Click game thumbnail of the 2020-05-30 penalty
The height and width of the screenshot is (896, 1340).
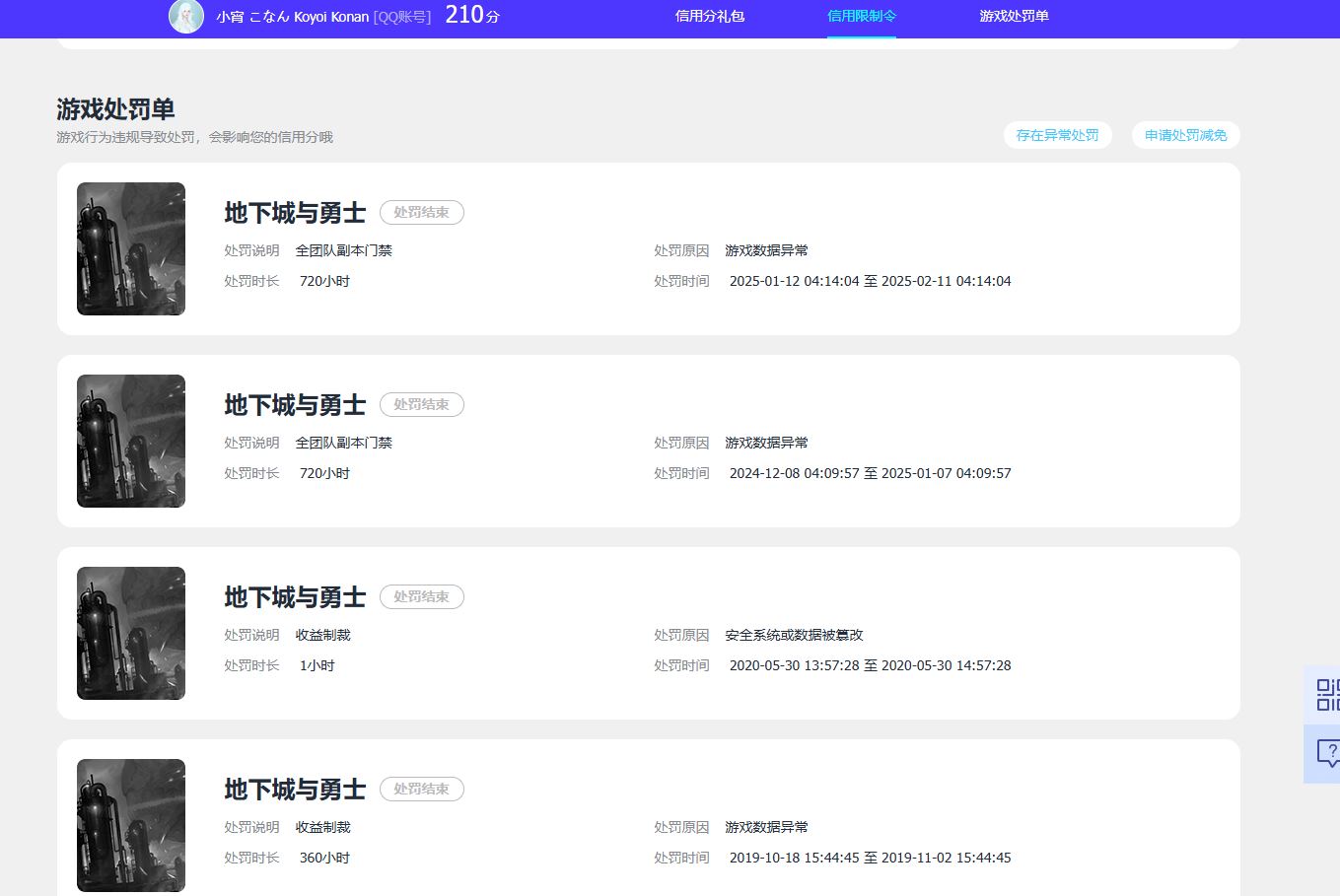(131, 633)
